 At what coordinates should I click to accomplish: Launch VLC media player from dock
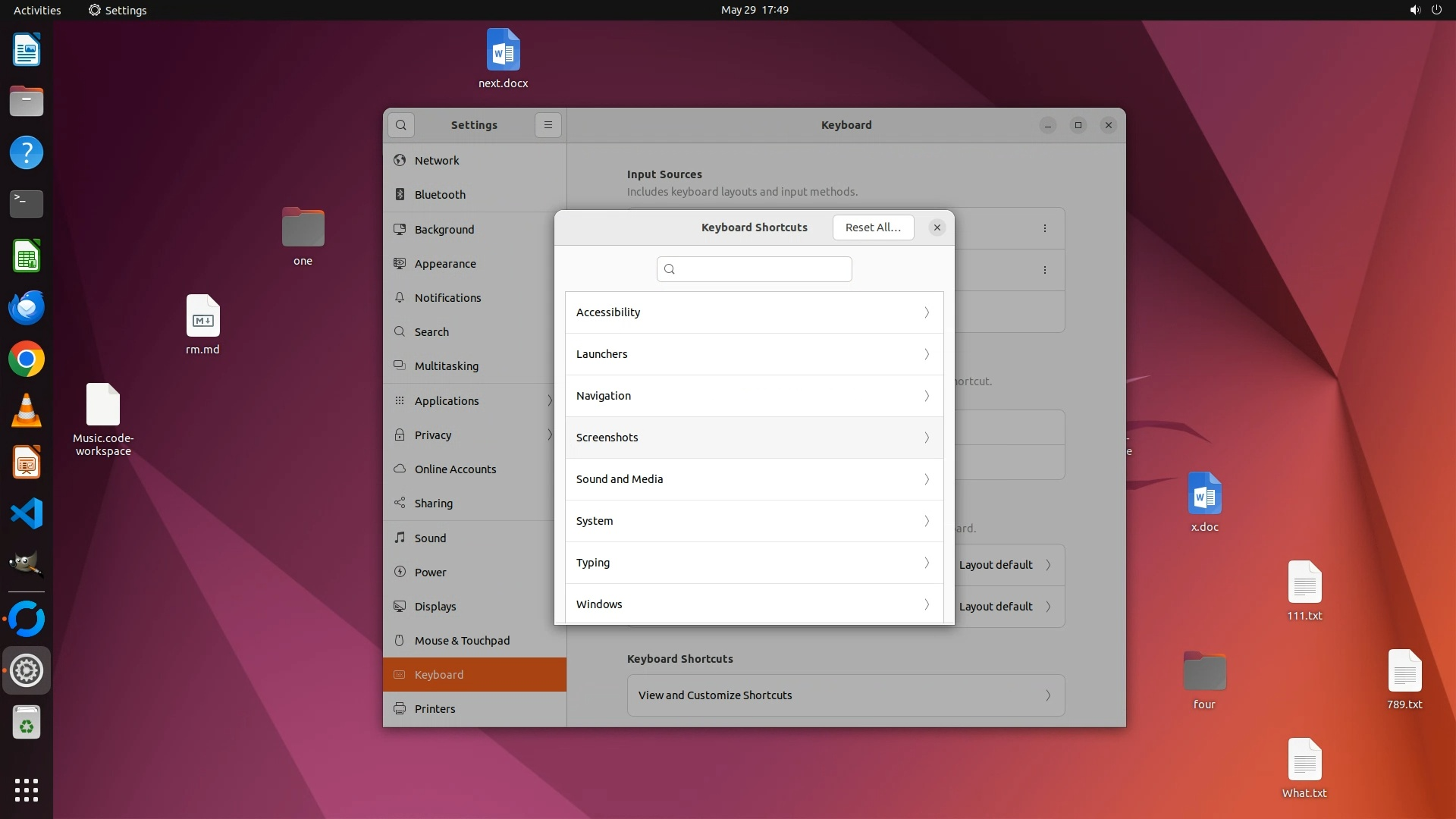coord(27,411)
